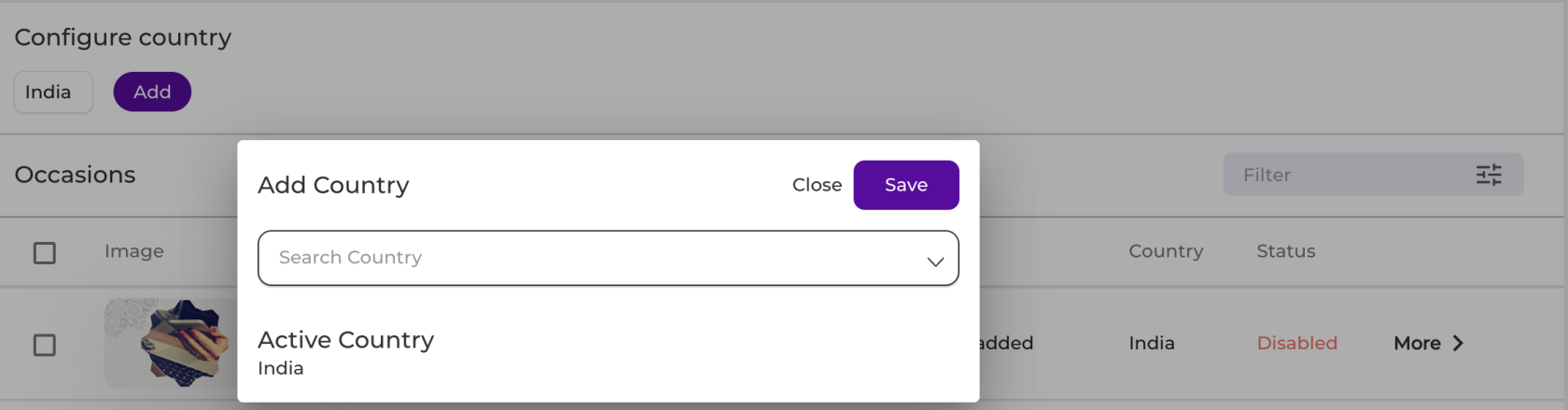
Task: Click the India cell in the table row
Action: [x=1152, y=343]
